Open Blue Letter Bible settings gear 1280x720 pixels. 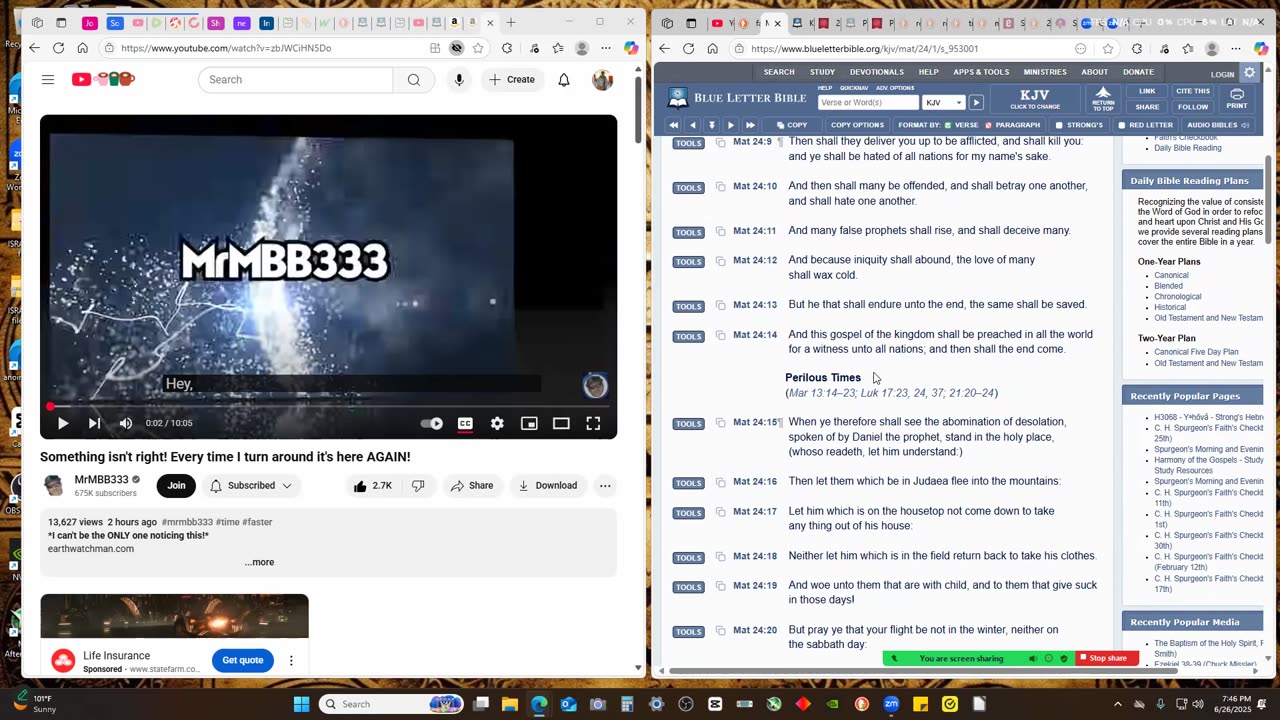click(1249, 73)
